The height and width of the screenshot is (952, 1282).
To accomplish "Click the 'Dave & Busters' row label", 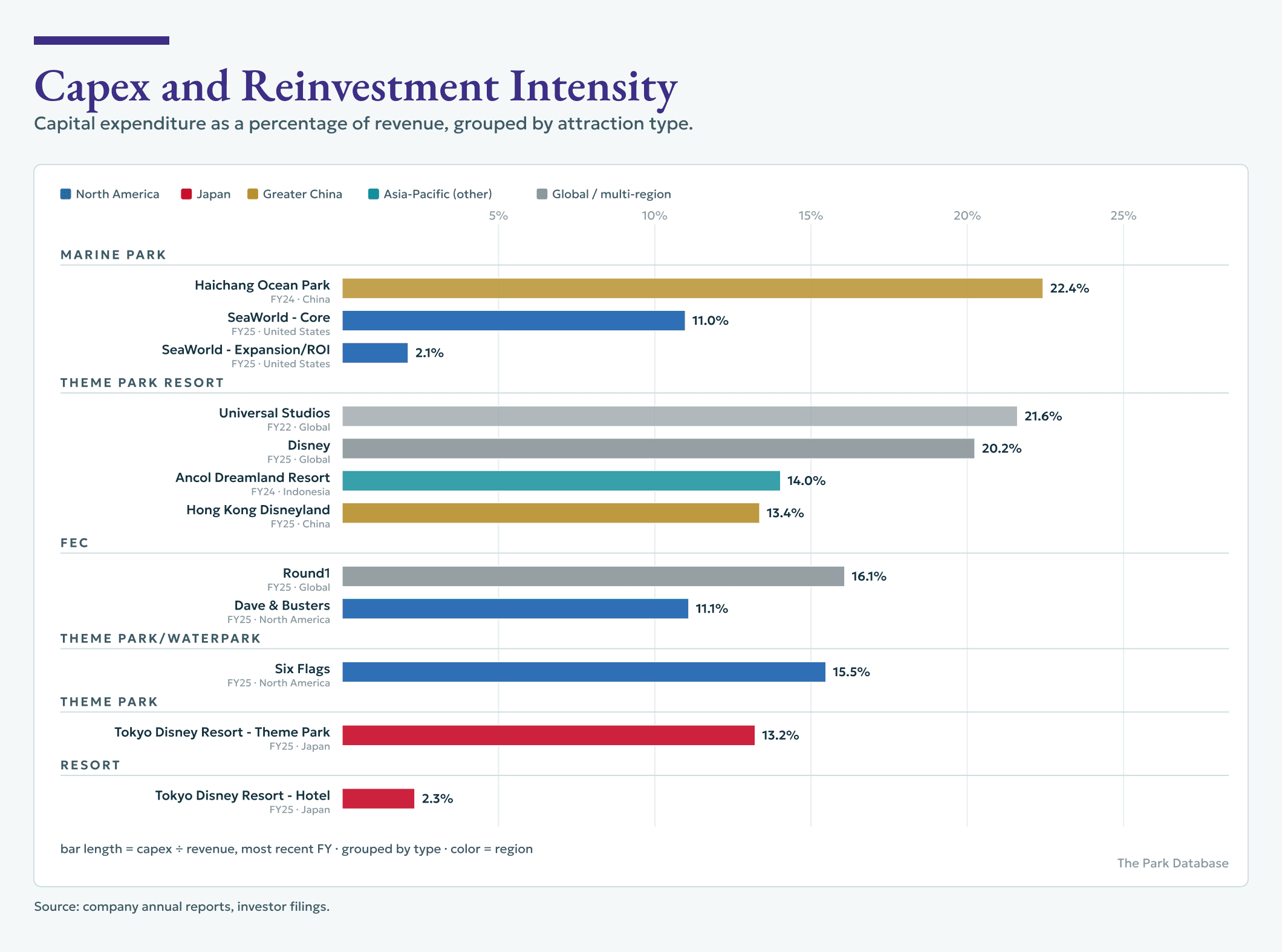I will pyautogui.click(x=282, y=605).
